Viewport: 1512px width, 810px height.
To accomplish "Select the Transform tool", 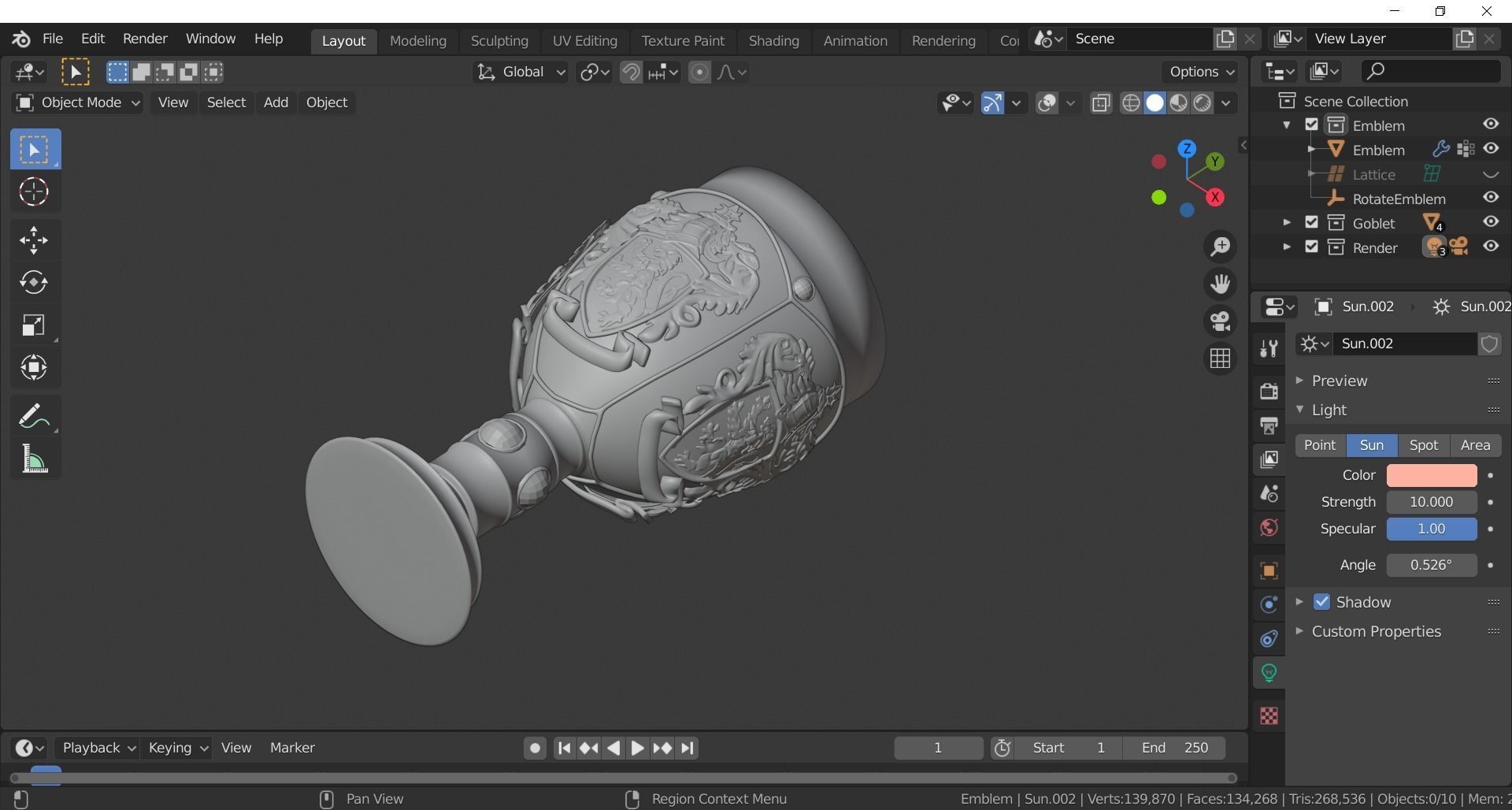I will coord(34,367).
